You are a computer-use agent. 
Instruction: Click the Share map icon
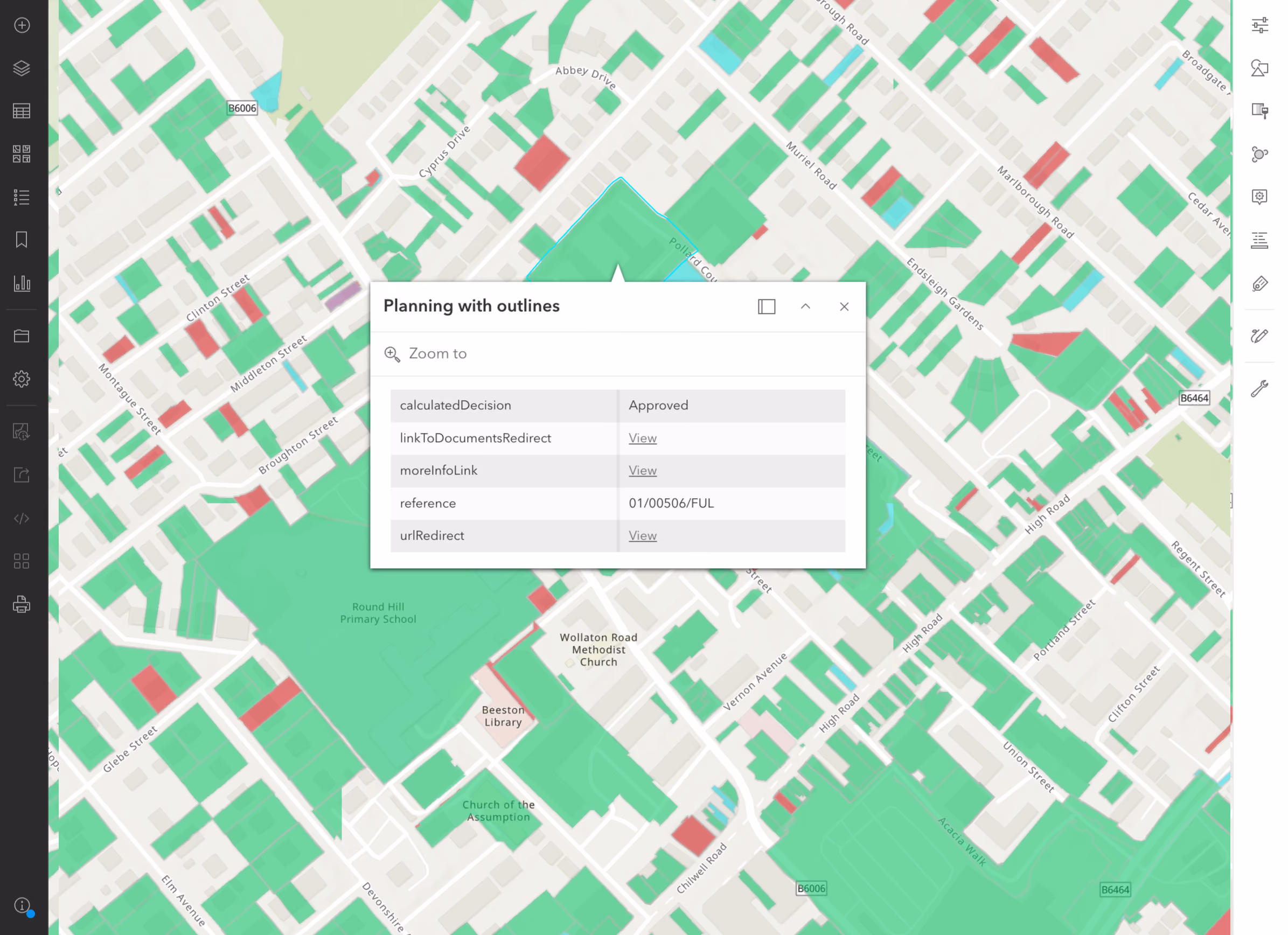click(22, 475)
